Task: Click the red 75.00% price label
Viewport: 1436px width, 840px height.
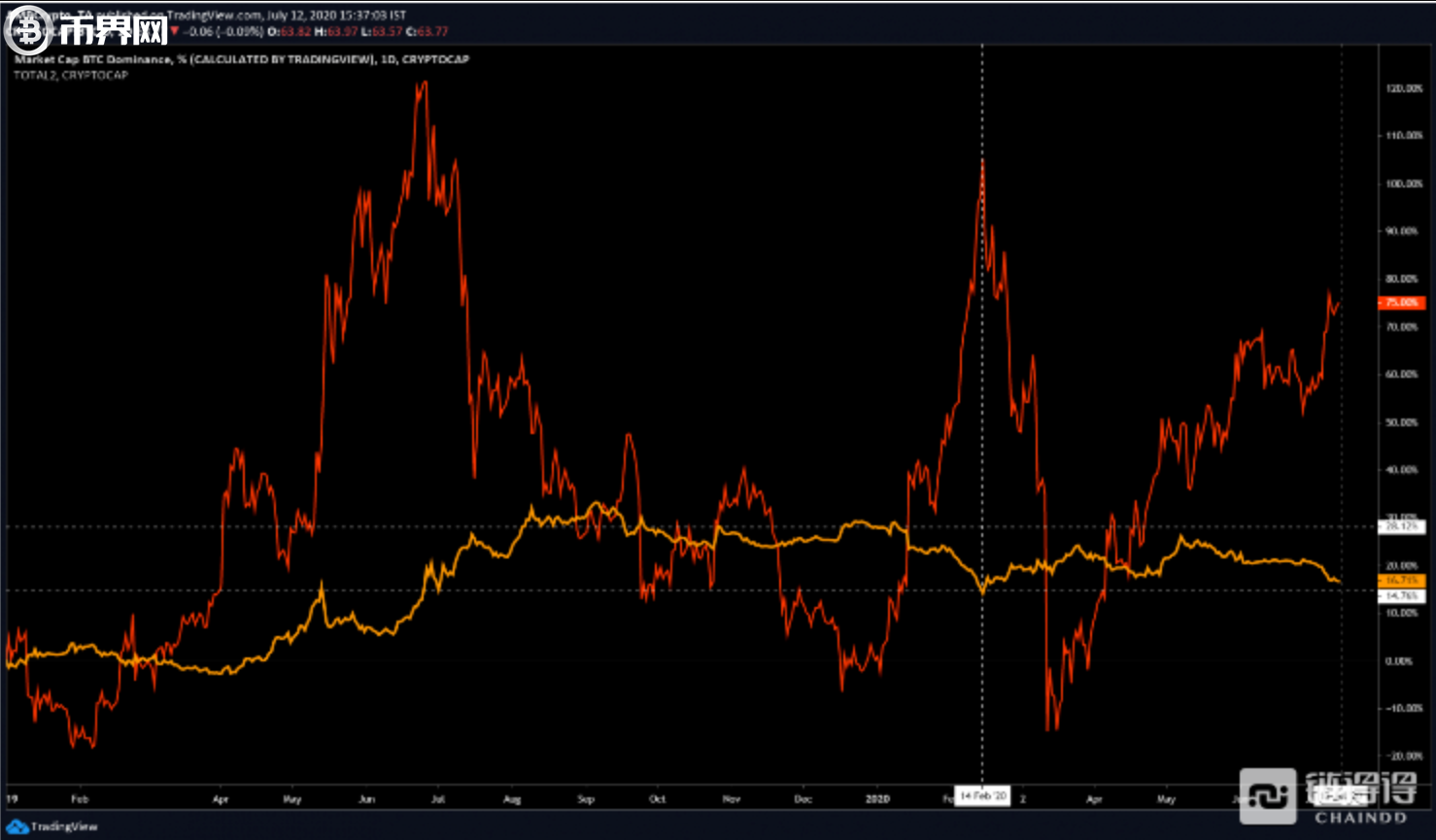Action: [x=1401, y=303]
